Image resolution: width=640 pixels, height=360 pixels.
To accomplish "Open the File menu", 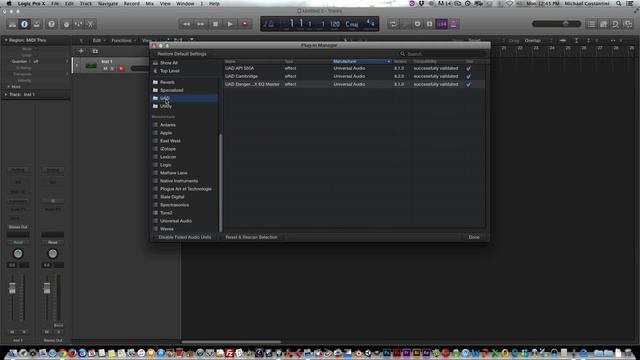I will pyautogui.click(x=55, y=4).
